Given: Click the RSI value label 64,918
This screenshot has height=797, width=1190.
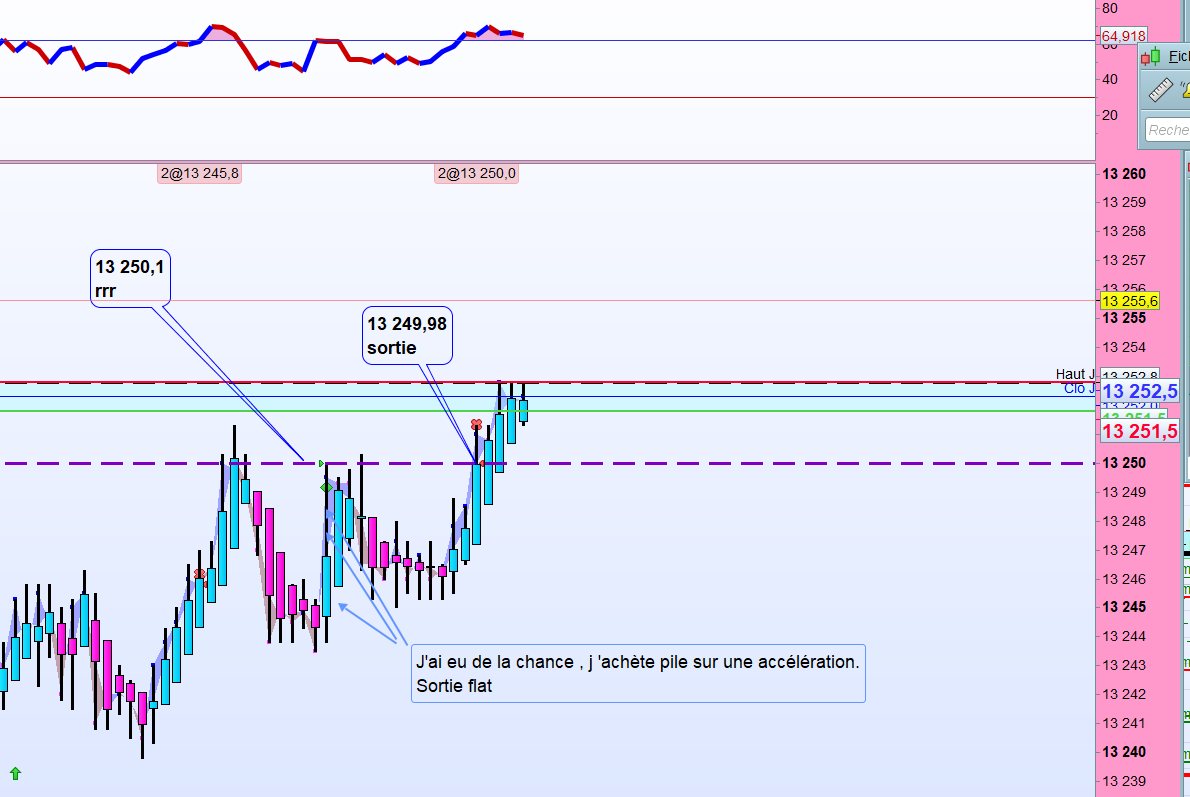Looking at the screenshot, I should tap(1123, 36).
